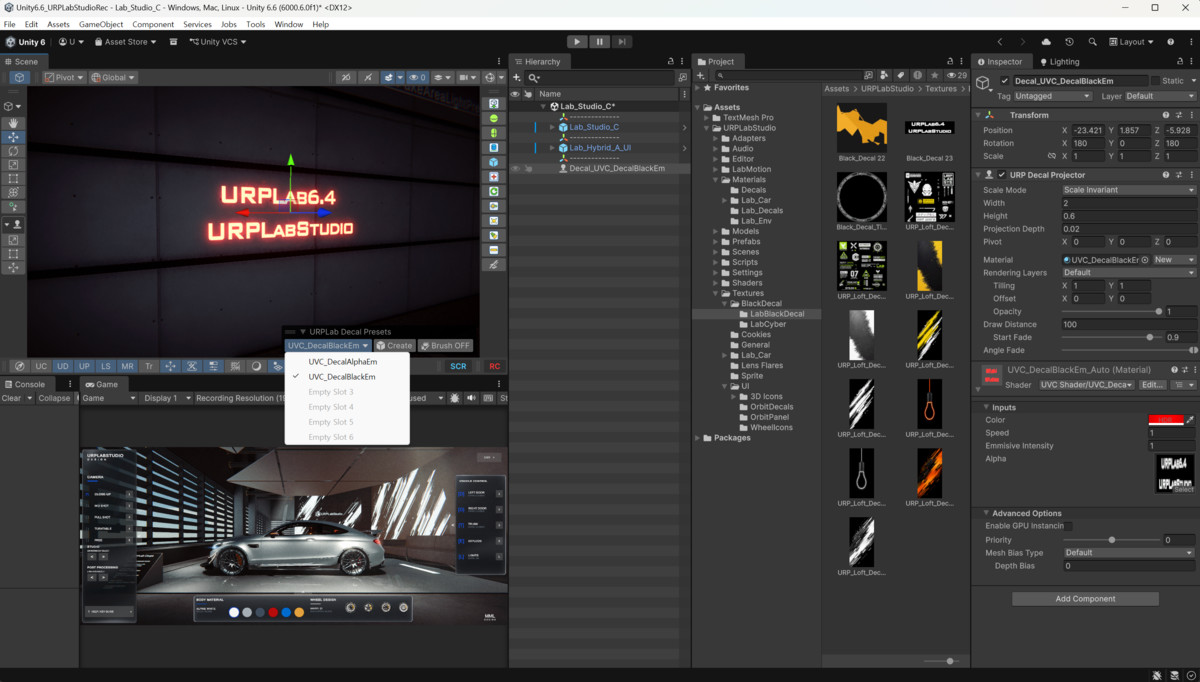Image resolution: width=1200 pixels, height=682 pixels.
Task: Toggle Brush OFF button in Decal Presets
Action: pos(445,346)
